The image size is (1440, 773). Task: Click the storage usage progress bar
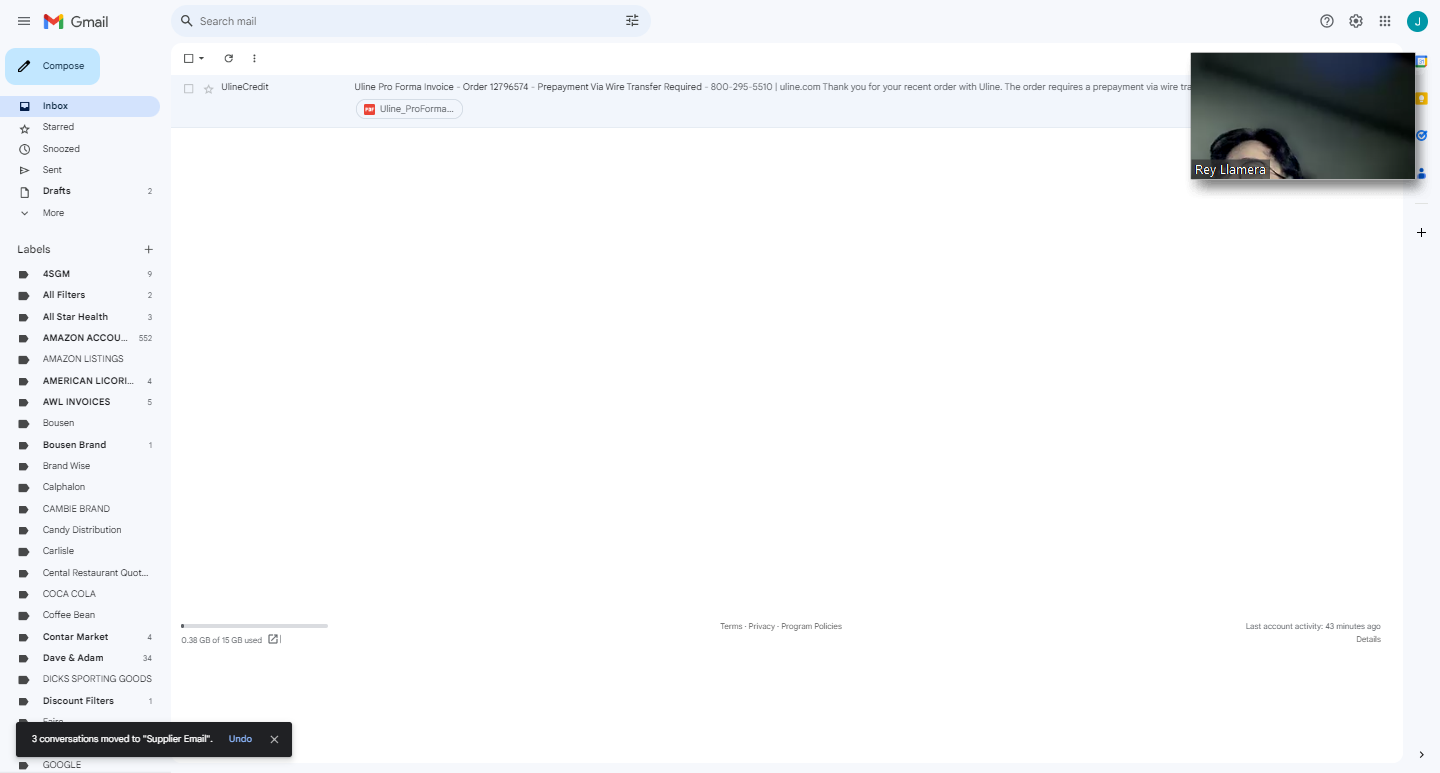click(x=255, y=626)
